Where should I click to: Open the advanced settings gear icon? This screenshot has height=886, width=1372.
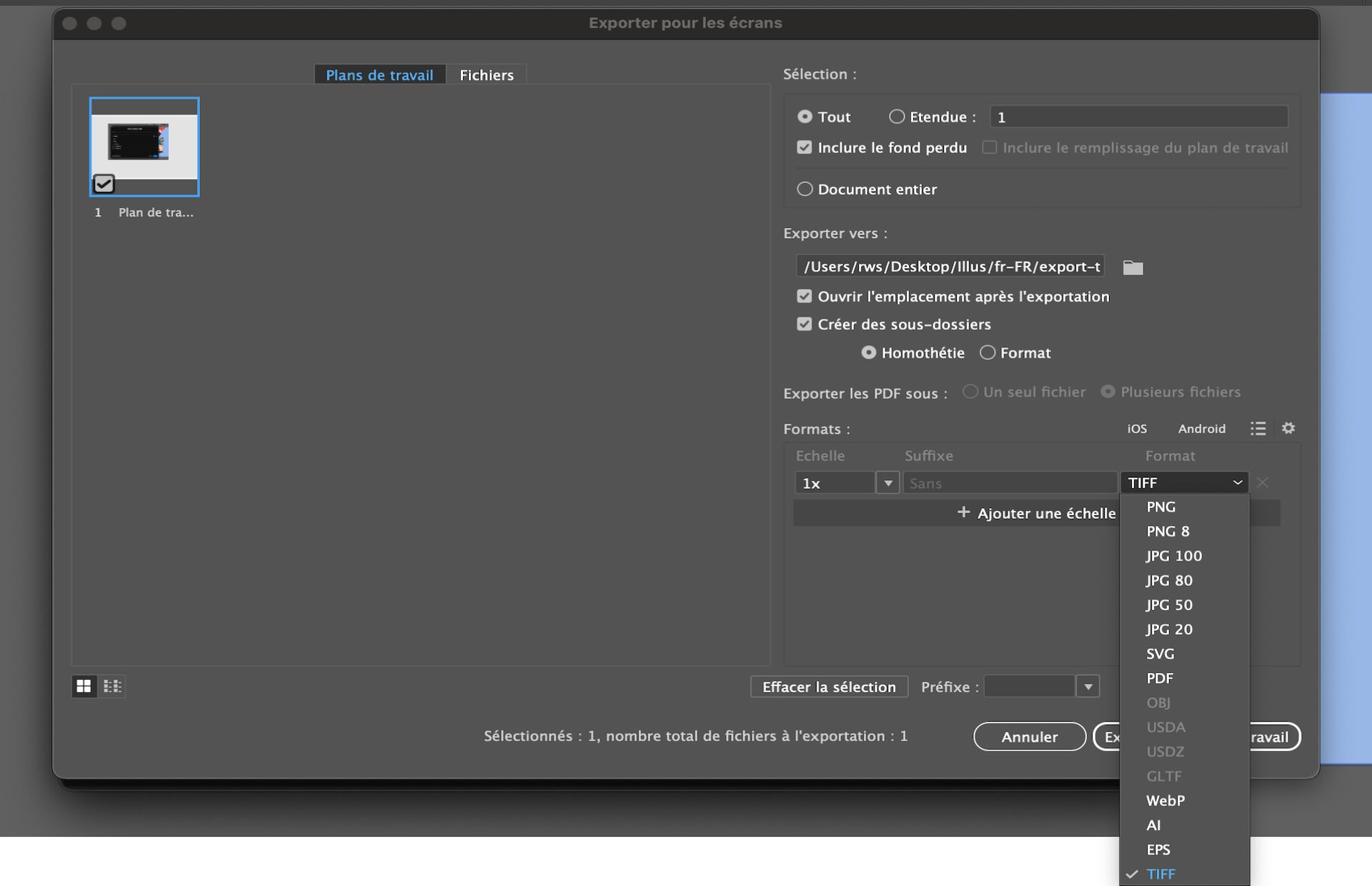point(1288,428)
